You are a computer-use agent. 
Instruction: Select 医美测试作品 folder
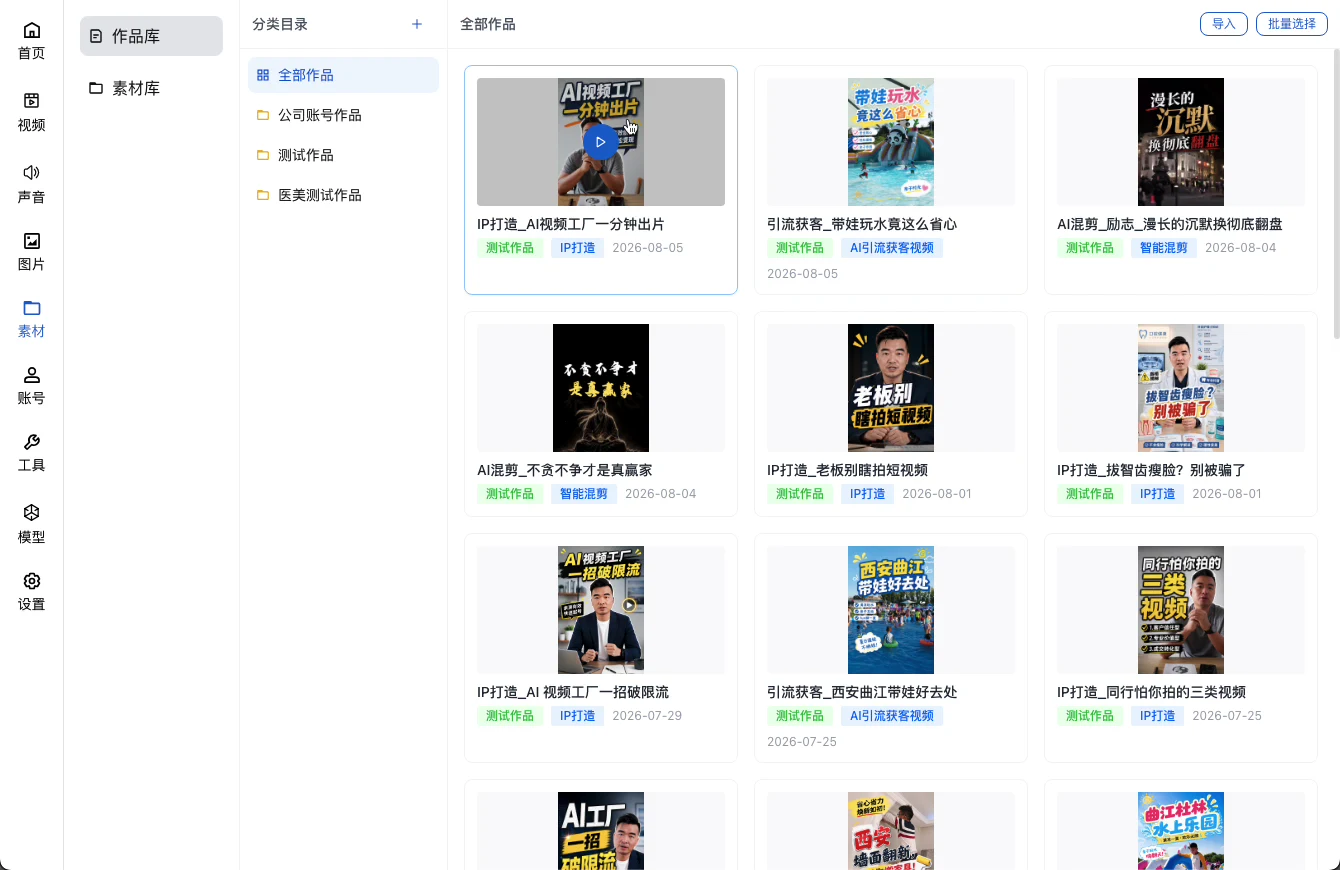343,195
